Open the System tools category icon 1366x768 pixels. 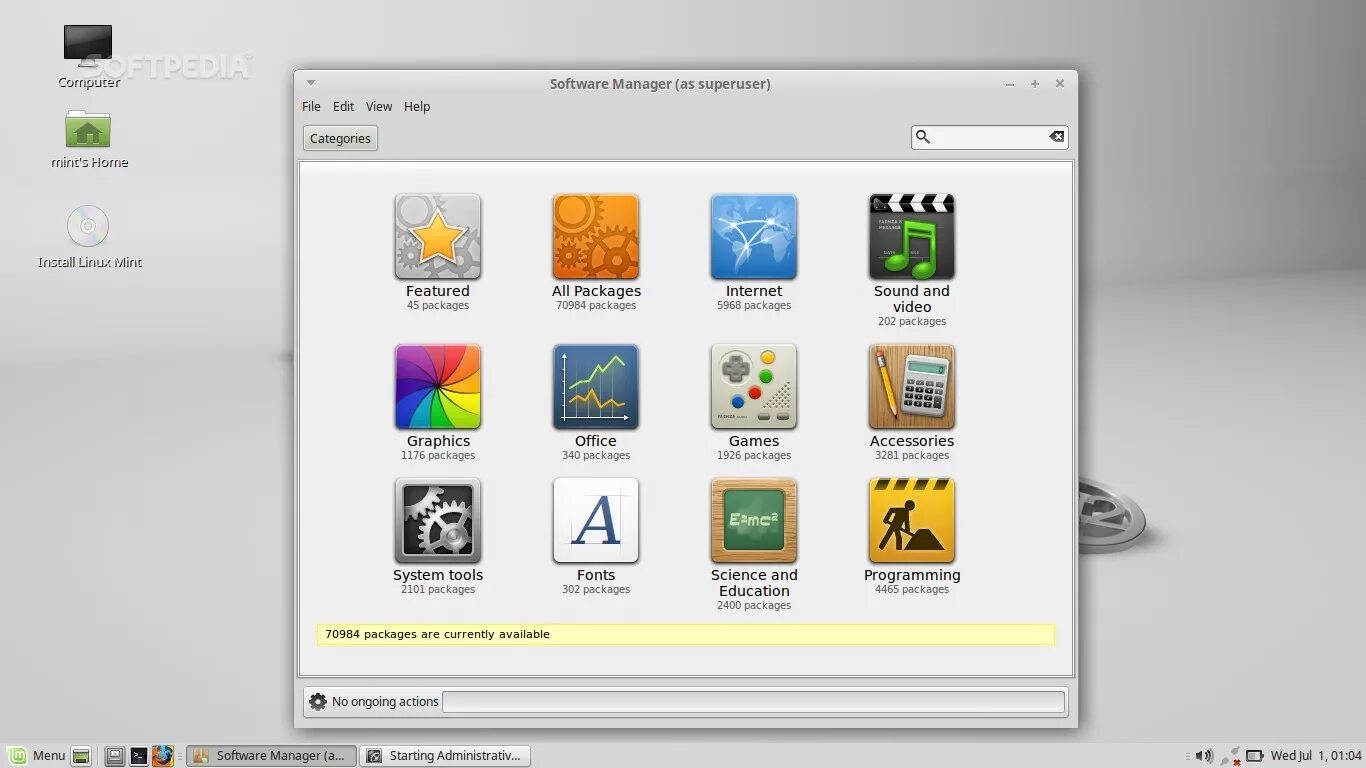point(438,521)
